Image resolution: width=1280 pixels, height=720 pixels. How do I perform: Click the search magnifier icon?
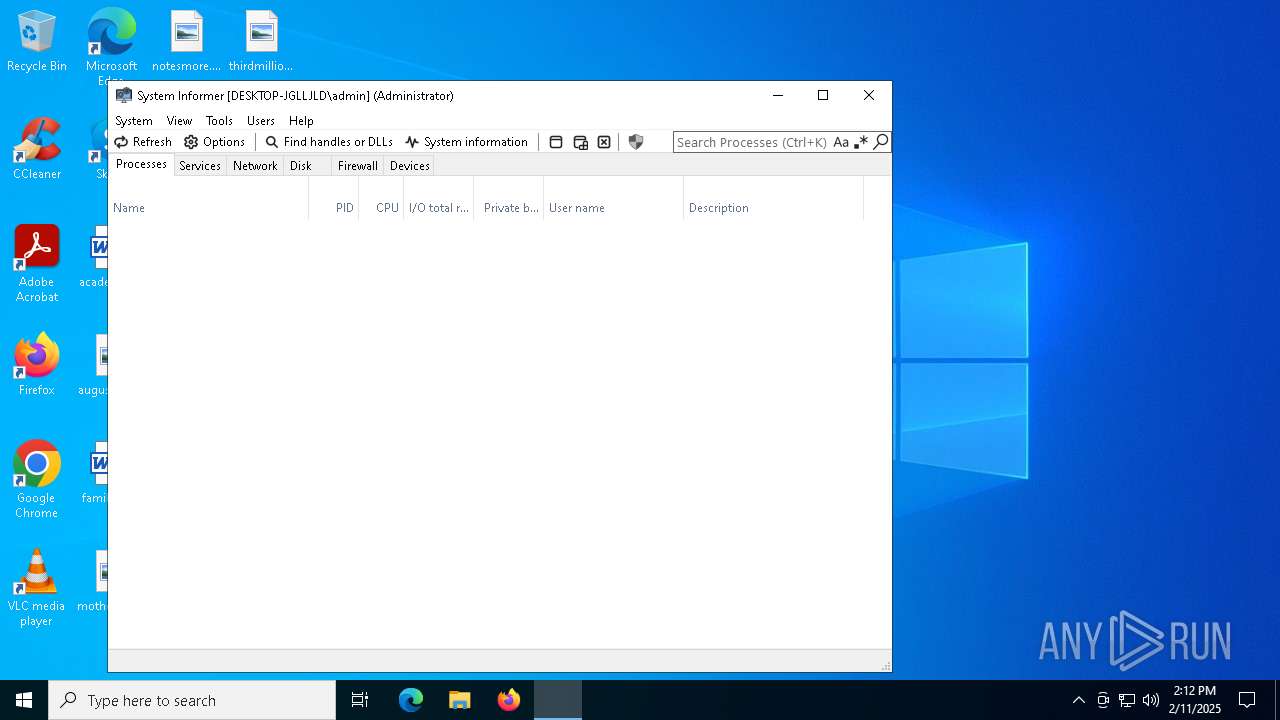pyautogui.click(x=881, y=142)
